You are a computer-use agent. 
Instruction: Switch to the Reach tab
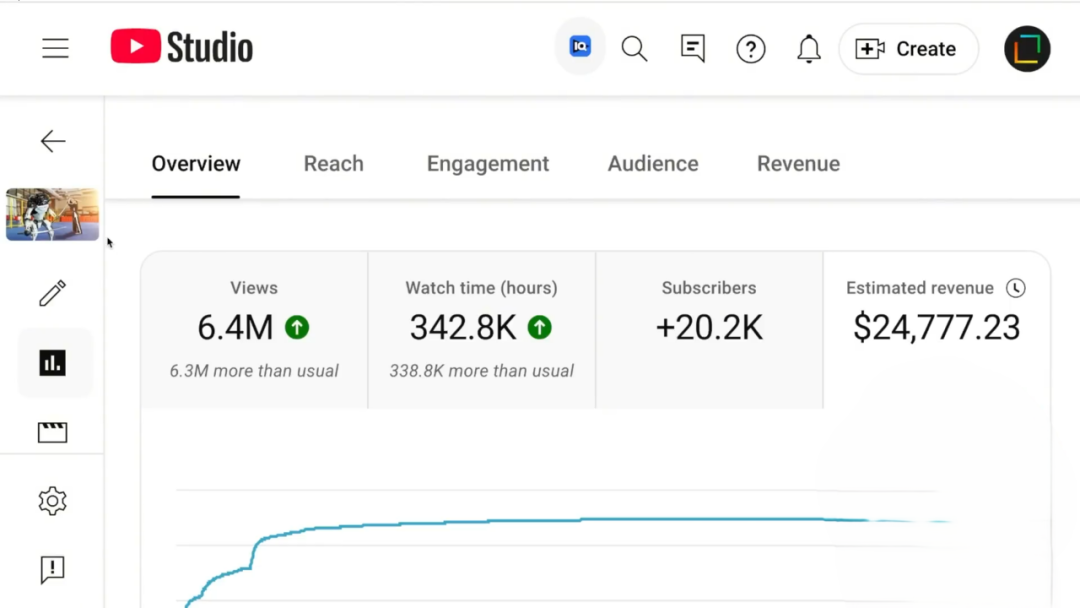pos(333,164)
